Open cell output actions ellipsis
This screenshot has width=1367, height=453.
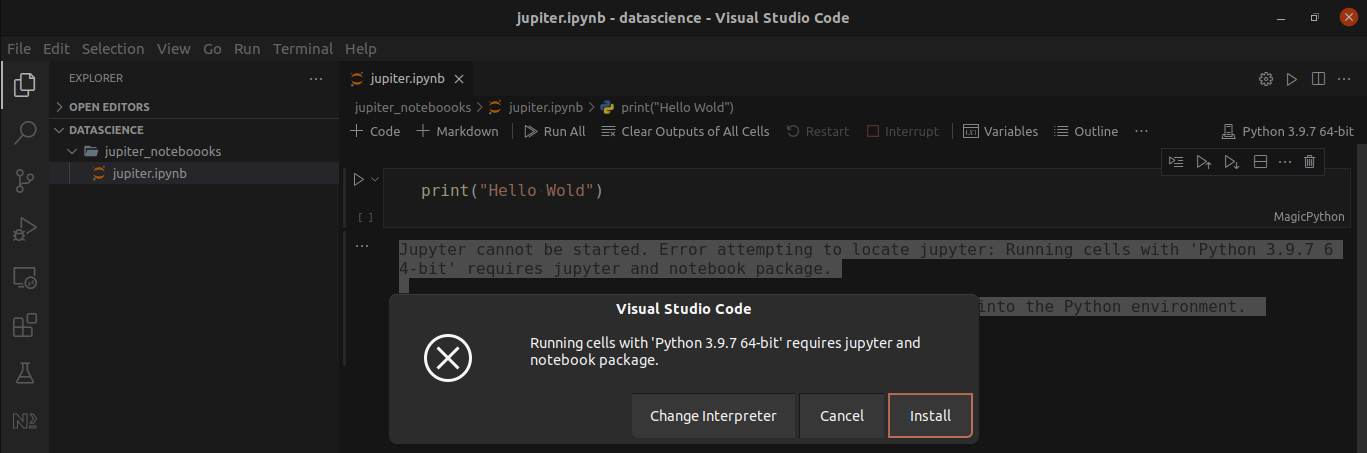coord(362,245)
